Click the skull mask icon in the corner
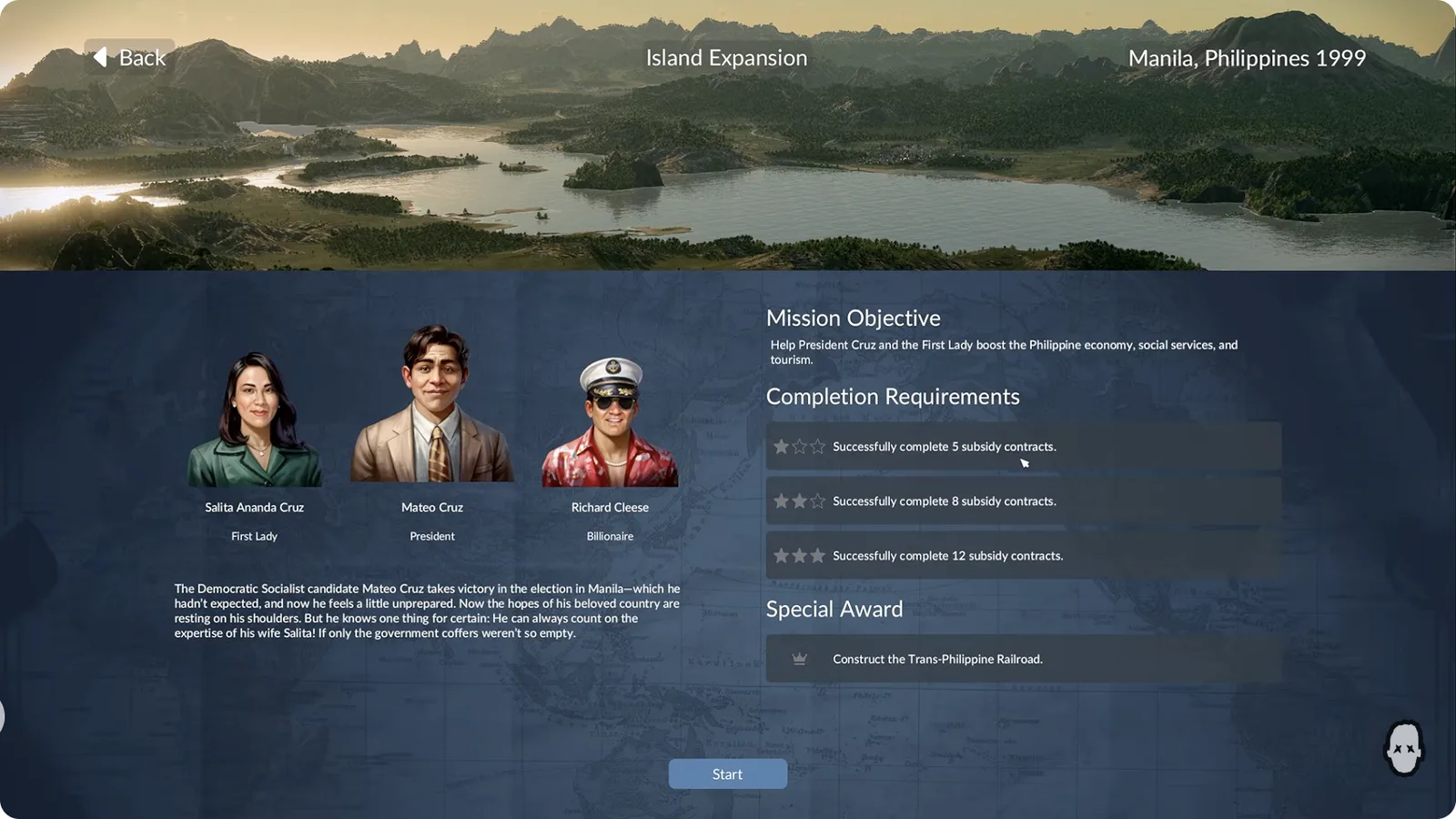 coord(1403,748)
